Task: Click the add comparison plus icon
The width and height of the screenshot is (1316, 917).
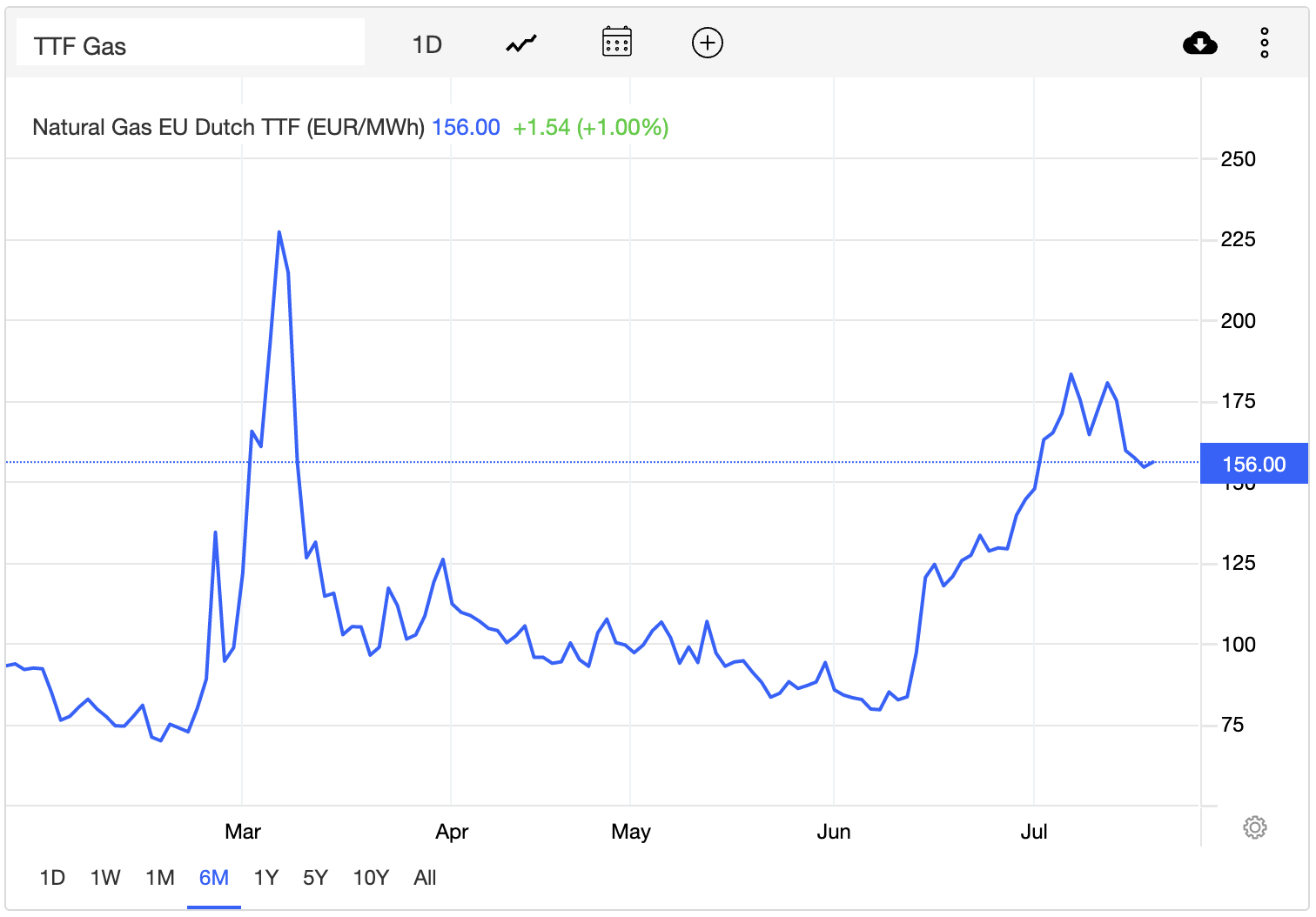Action: click(707, 43)
